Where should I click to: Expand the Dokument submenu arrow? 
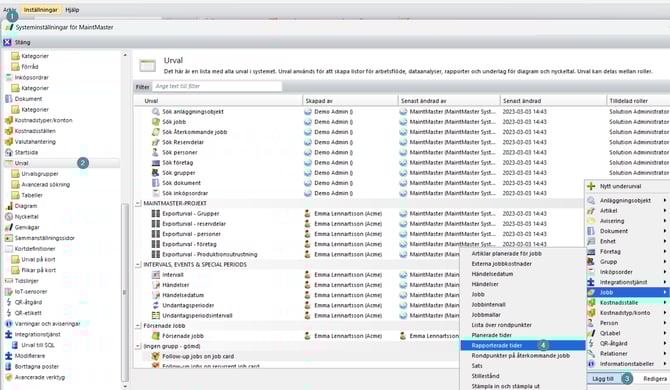pyautogui.click(x=665, y=231)
